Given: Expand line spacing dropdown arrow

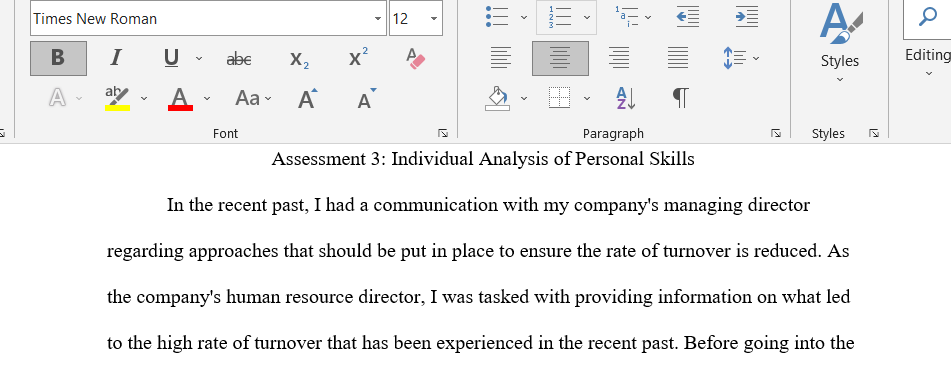Looking at the screenshot, I should pos(756,59).
